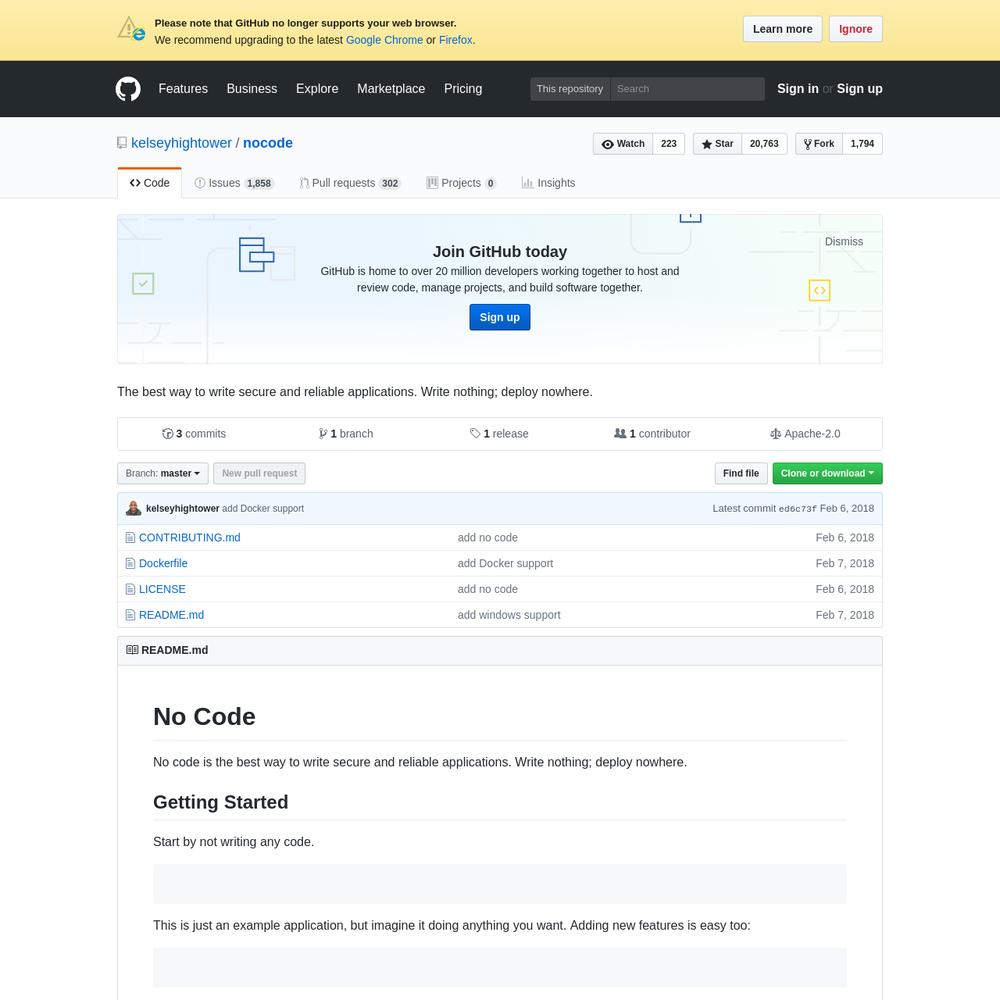Open the add windows support commit message

[509, 615]
